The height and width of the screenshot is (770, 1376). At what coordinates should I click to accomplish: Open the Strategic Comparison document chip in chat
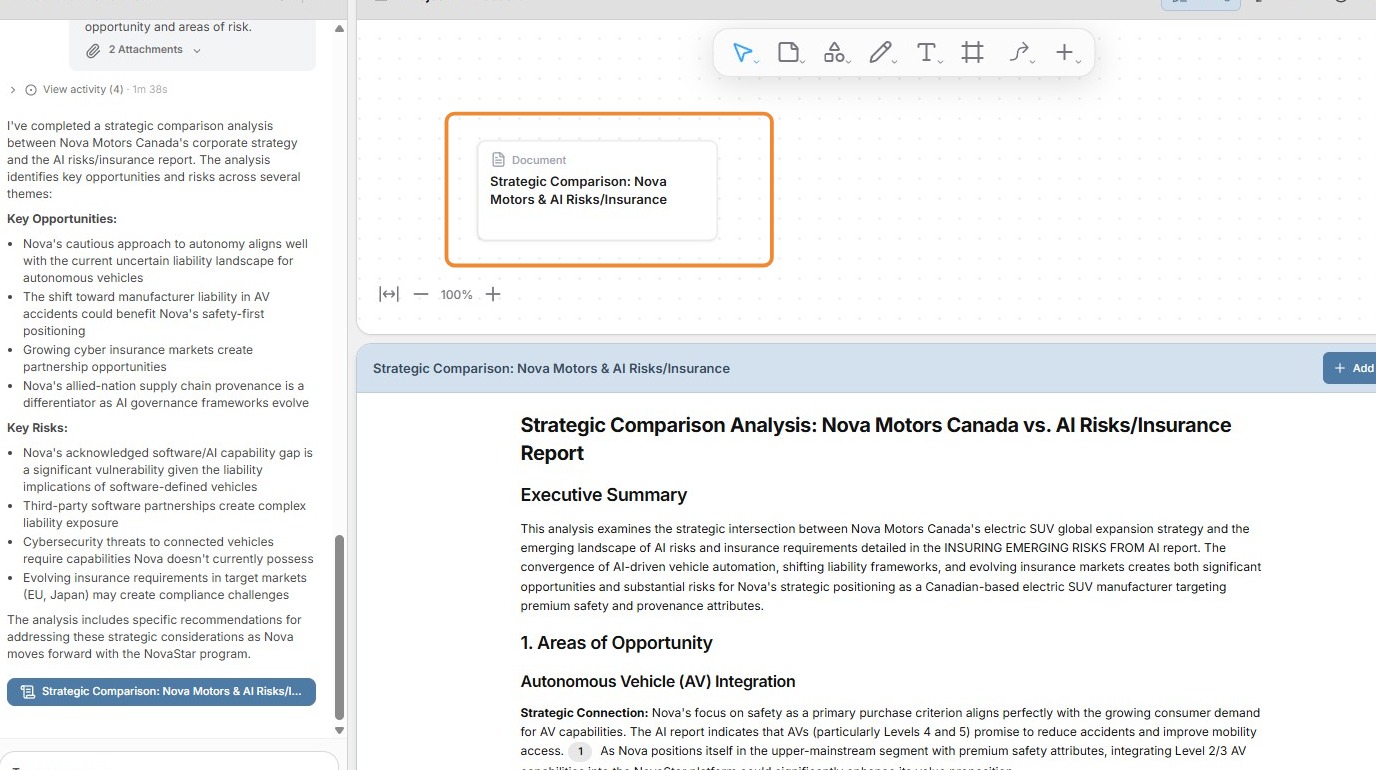point(161,692)
